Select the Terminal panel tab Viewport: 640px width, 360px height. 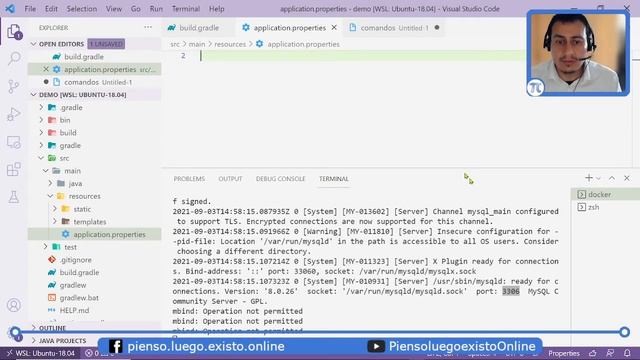coord(333,179)
